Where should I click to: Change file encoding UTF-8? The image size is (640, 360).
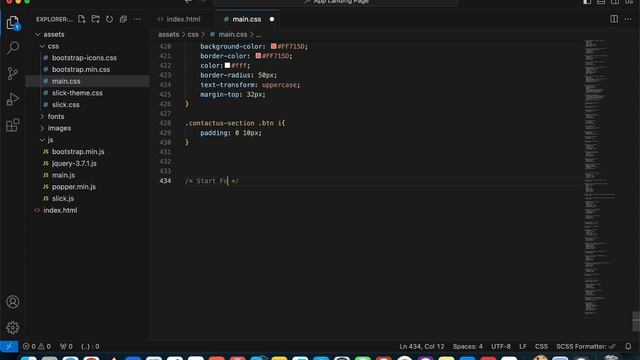tap(501, 347)
